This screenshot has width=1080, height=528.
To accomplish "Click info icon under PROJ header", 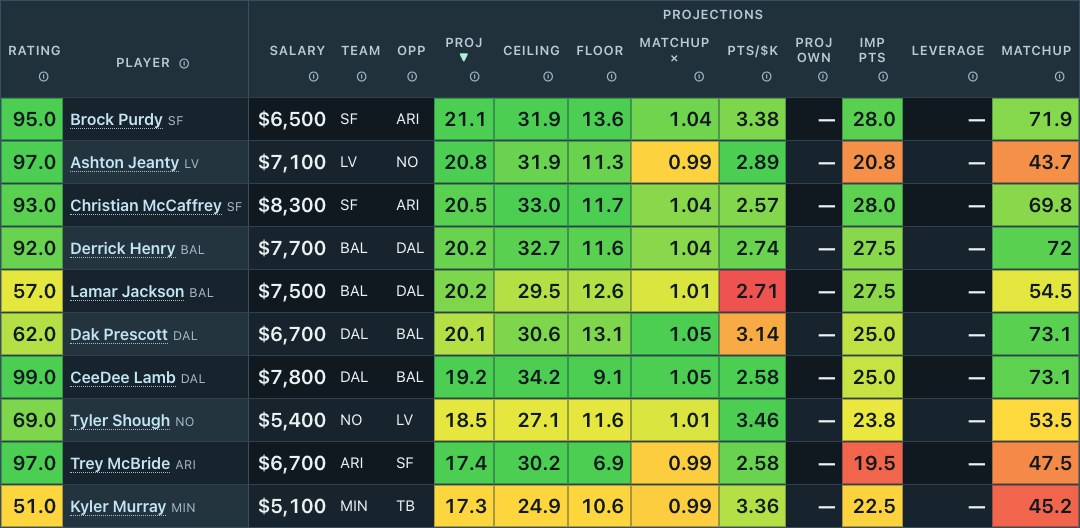I will (475, 77).
